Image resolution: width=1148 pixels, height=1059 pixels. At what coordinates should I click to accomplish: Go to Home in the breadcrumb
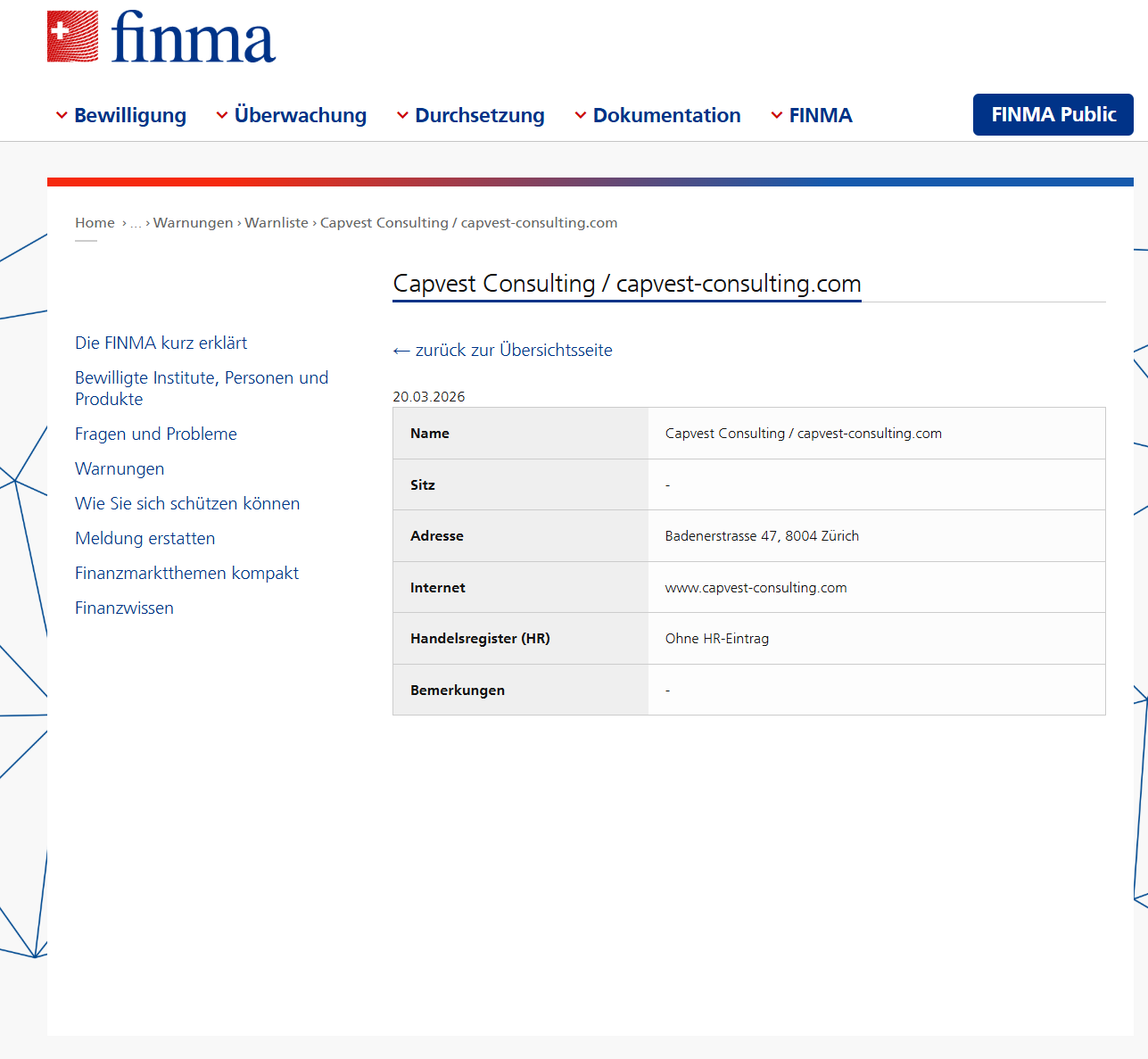point(95,223)
